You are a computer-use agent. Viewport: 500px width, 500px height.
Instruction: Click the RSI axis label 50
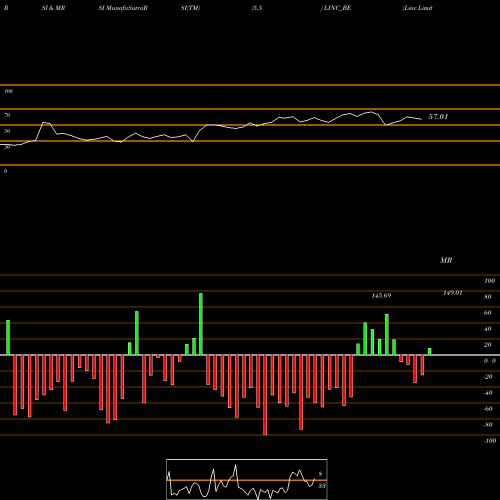(7, 131)
